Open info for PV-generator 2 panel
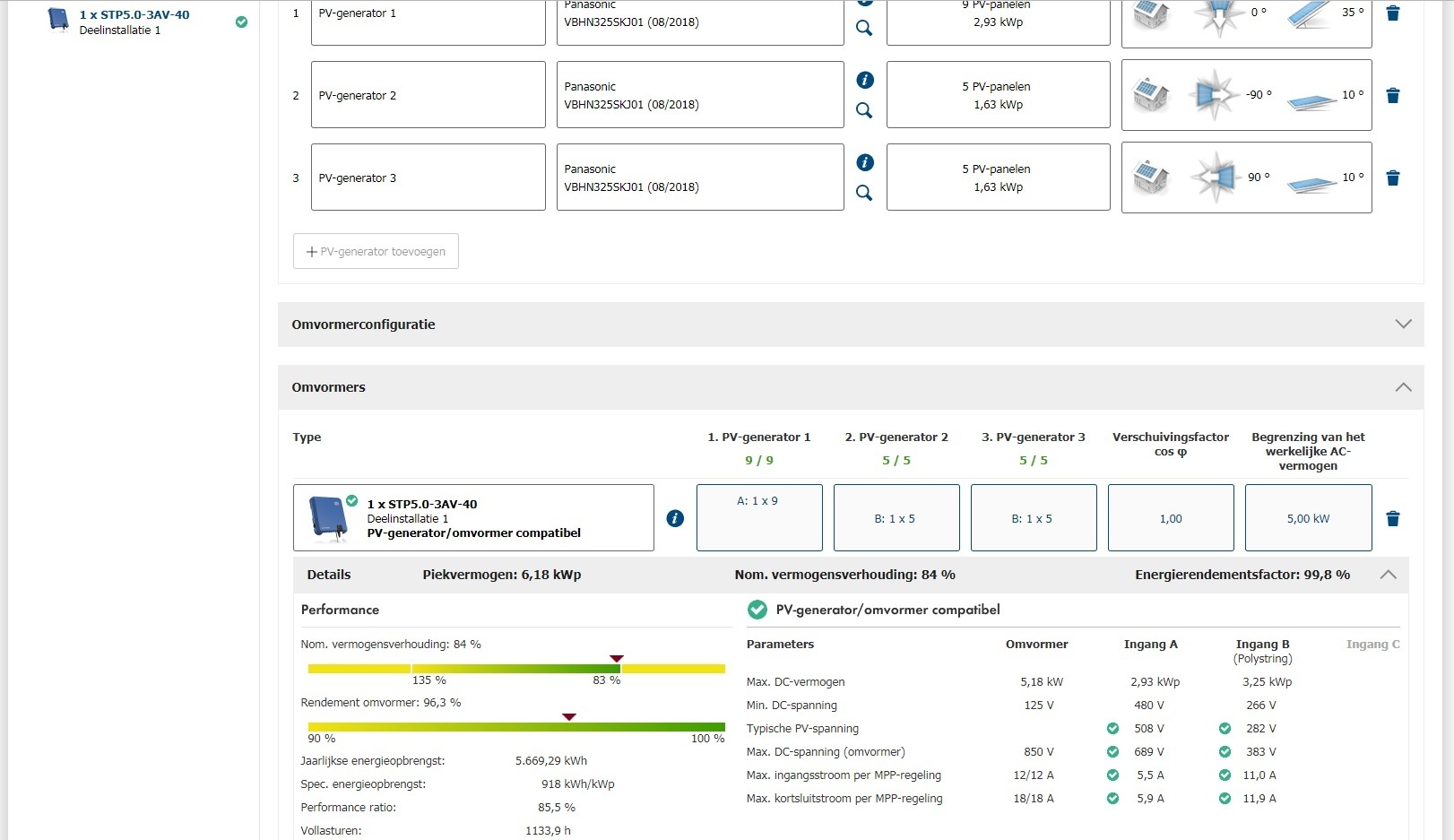This screenshot has height=840, width=1454. (x=865, y=80)
